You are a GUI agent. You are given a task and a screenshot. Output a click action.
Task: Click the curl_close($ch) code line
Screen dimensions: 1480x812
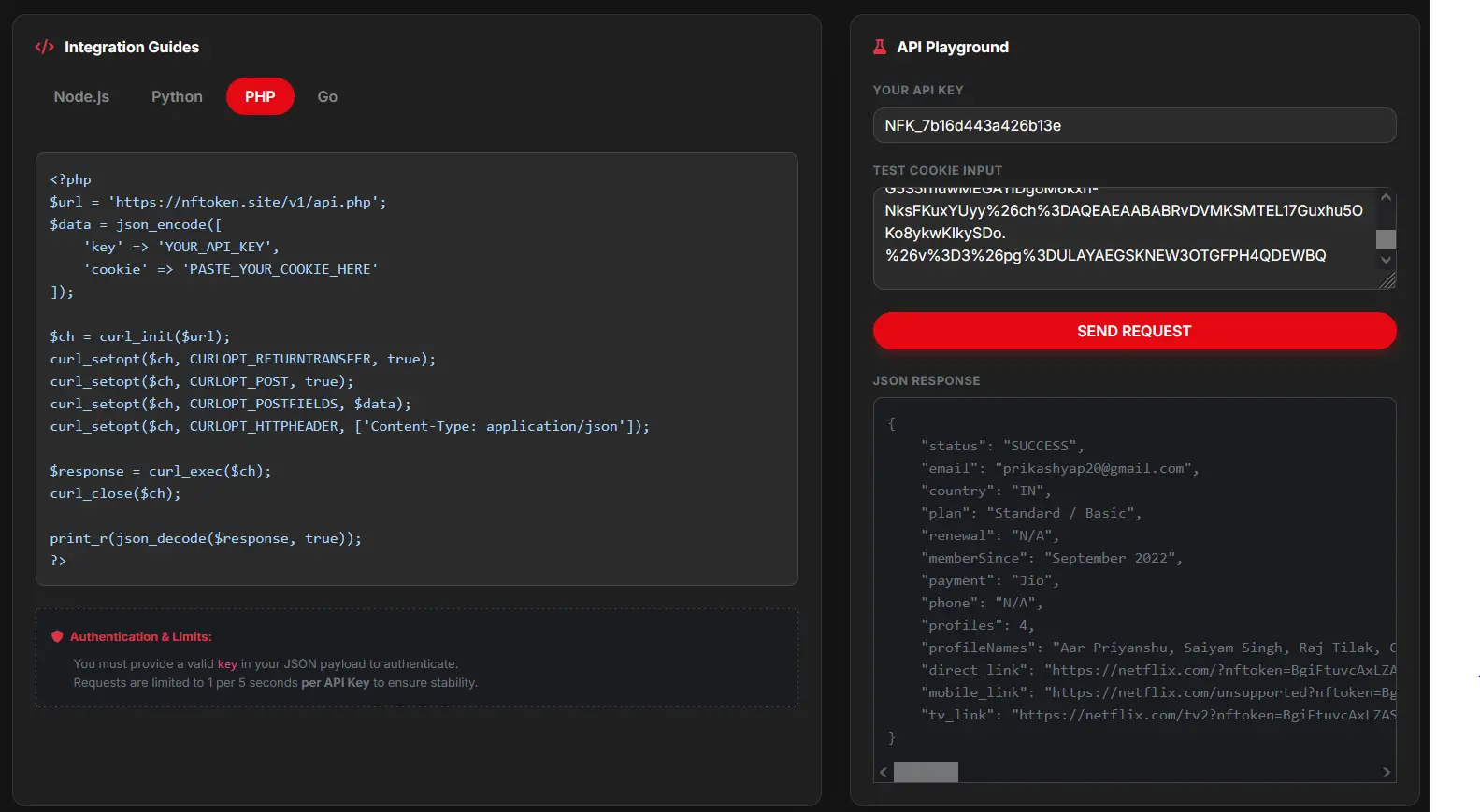(115, 493)
